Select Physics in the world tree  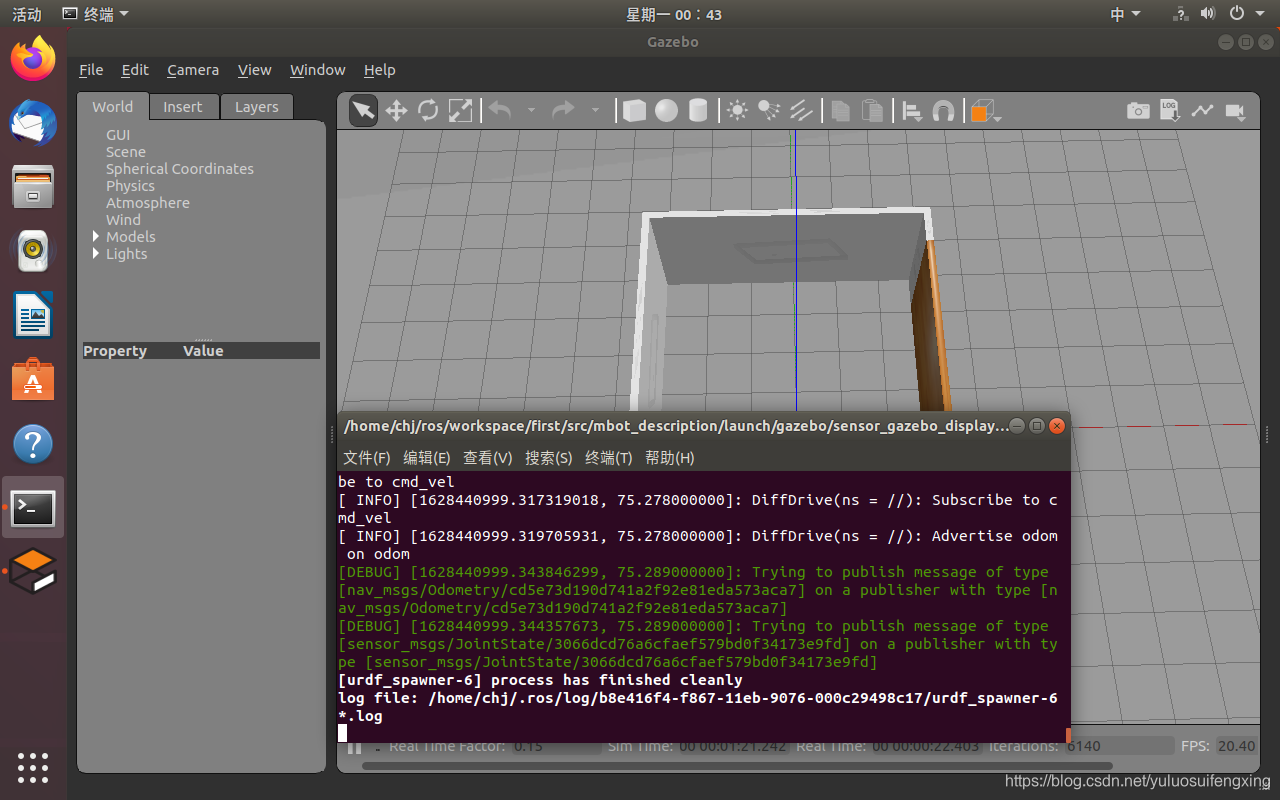131,186
